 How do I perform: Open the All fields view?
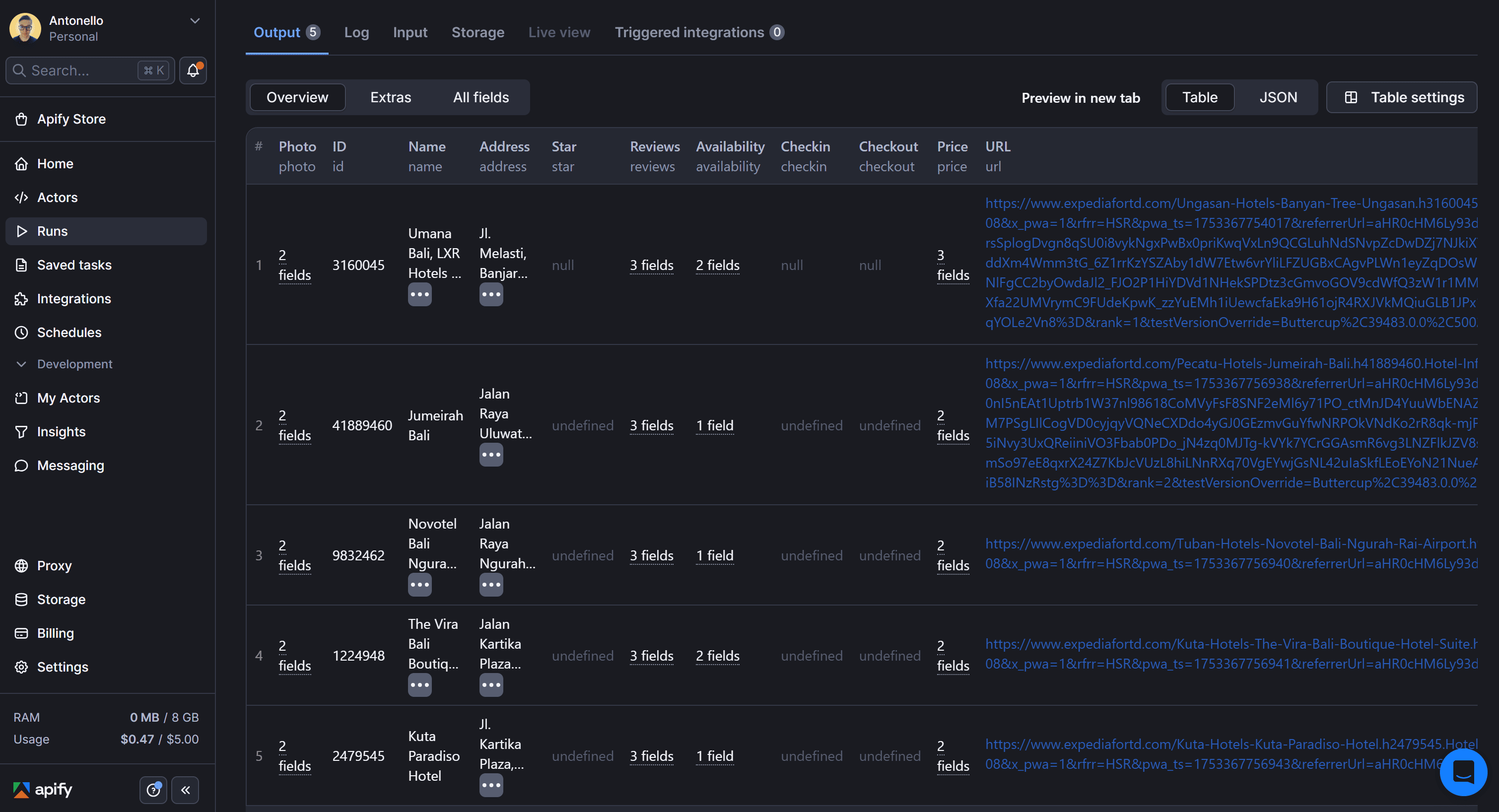480,97
